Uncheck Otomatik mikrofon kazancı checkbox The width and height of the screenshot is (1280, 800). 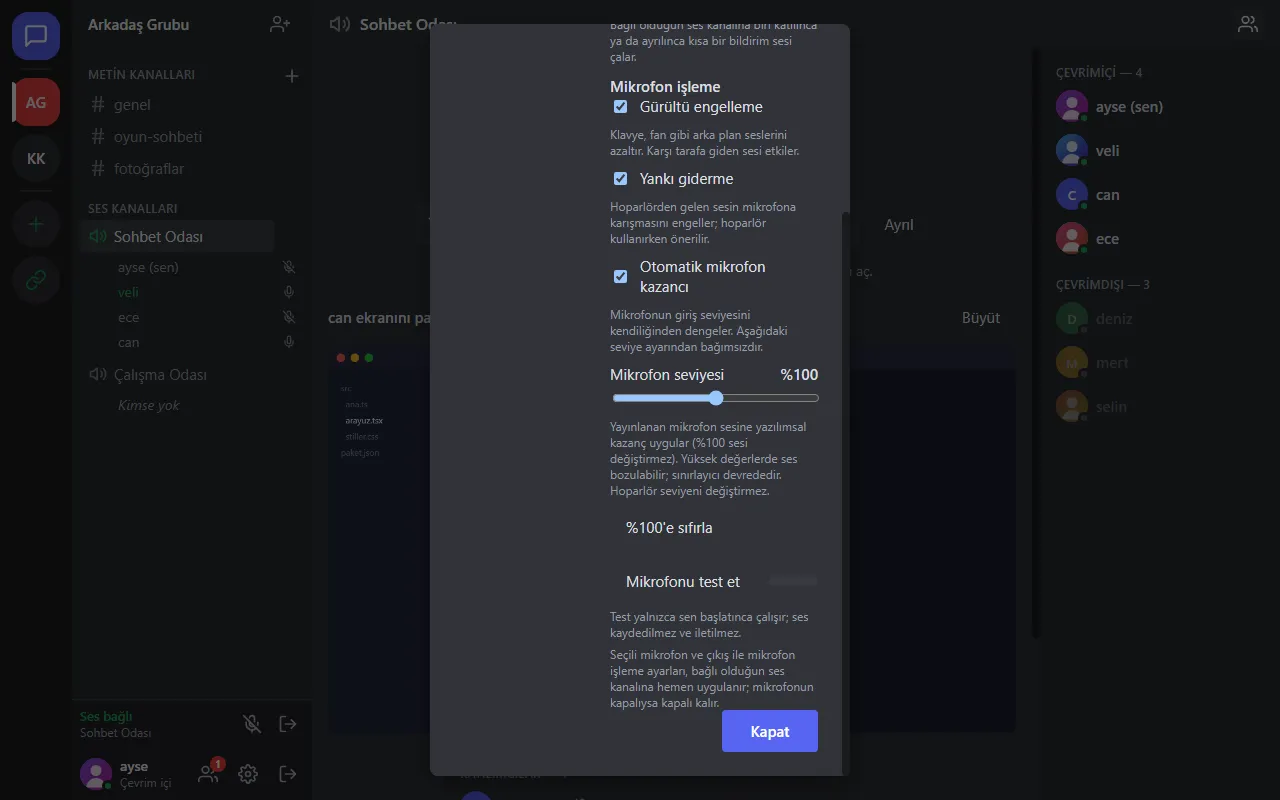[x=620, y=276]
